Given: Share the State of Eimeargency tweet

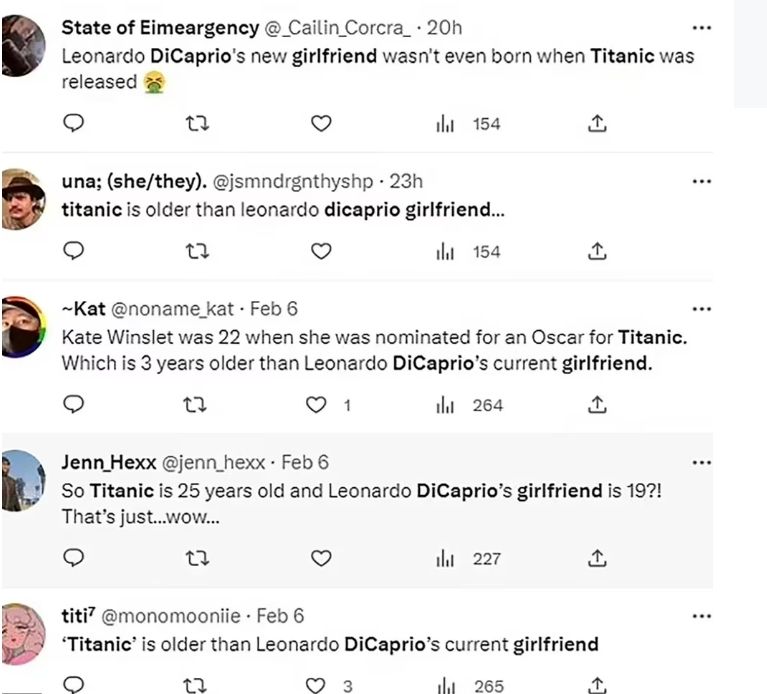Looking at the screenshot, I should coord(597,124).
